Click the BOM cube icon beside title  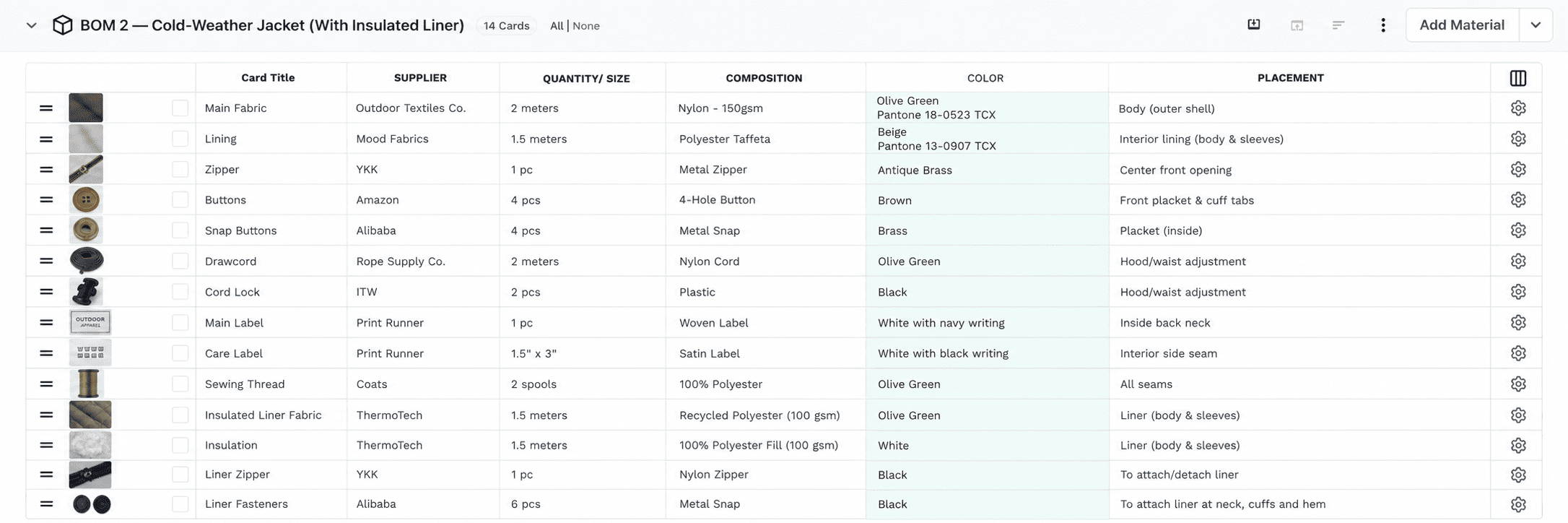click(x=63, y=25)
